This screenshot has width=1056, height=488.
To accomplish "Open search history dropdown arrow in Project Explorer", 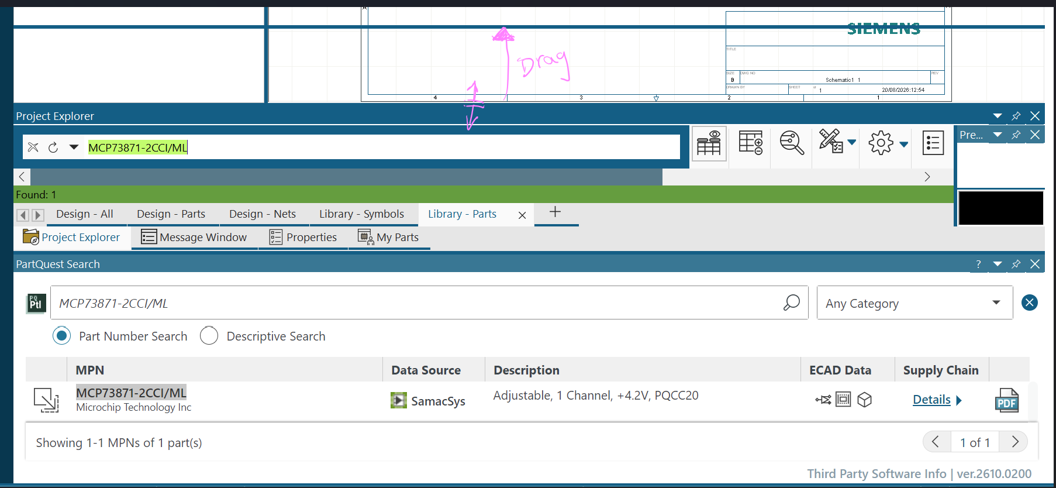I will pos(74,148).
